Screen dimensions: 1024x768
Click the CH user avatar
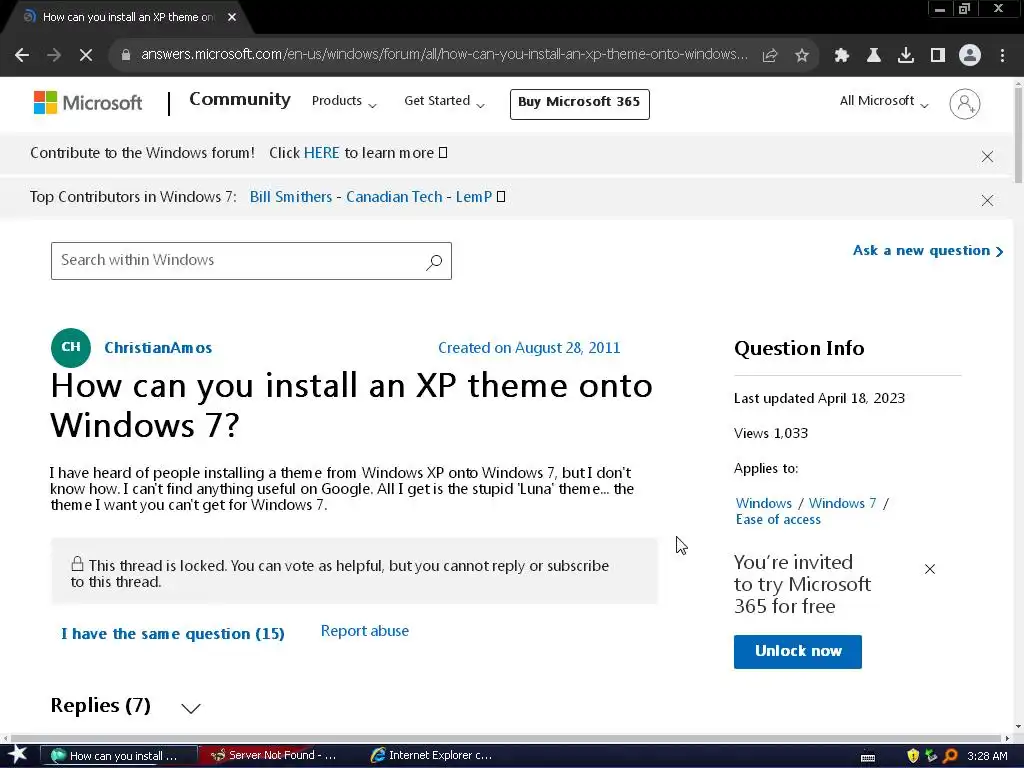click(71, 347)
